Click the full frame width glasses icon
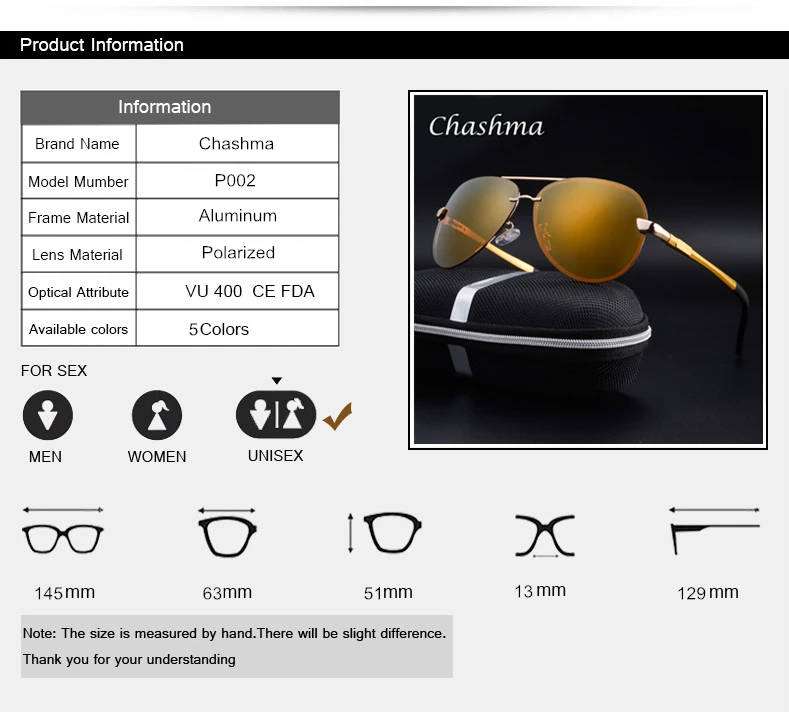Screen dimensions: 789x712 (x=63, y=531)
